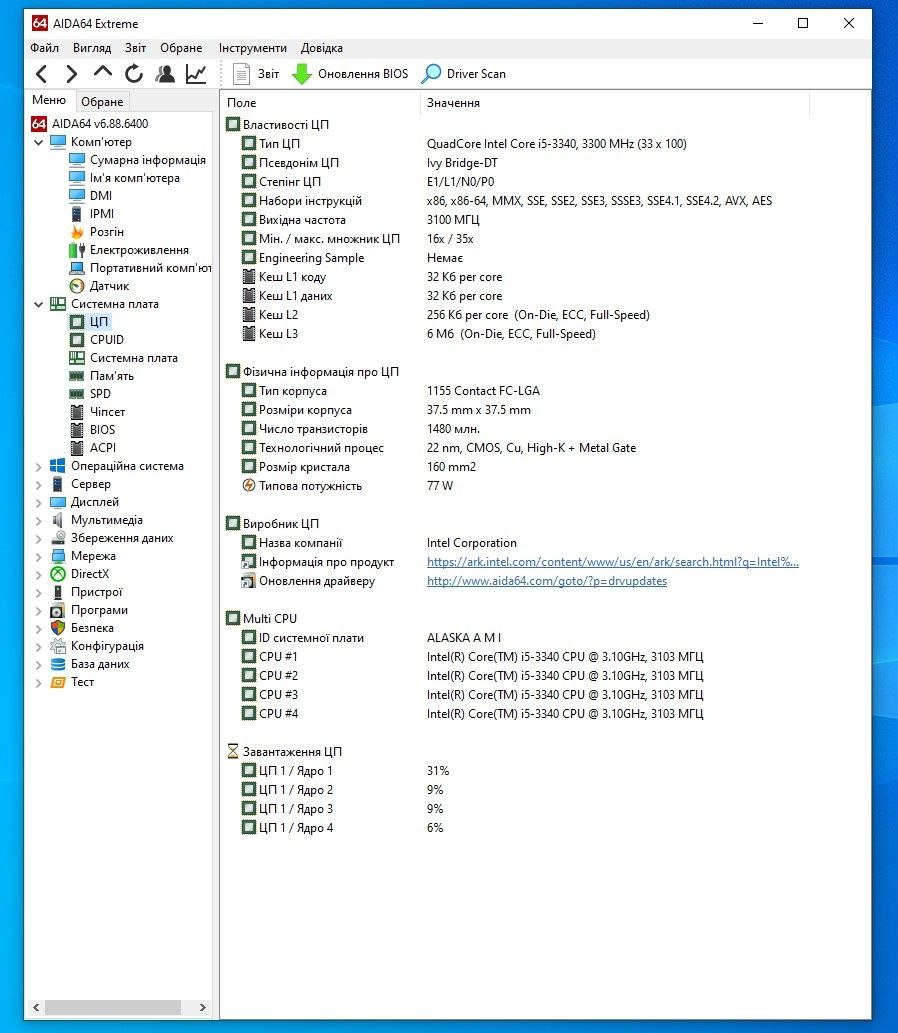Go up one level with the up arrow icon
Viewport: 898px width, 1033px height.
click(103, 72)
